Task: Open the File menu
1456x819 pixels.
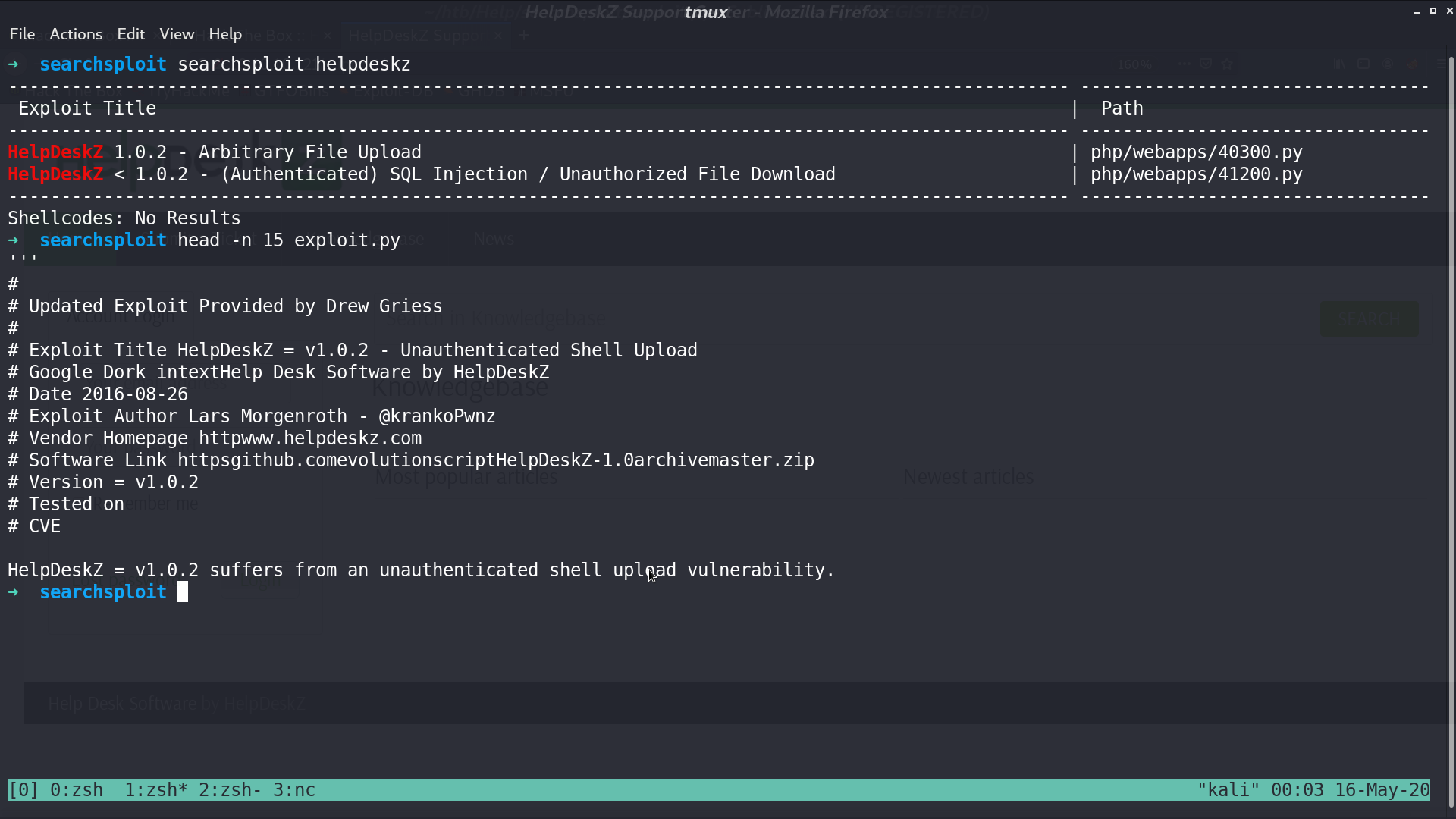Action: coord(22,34)
